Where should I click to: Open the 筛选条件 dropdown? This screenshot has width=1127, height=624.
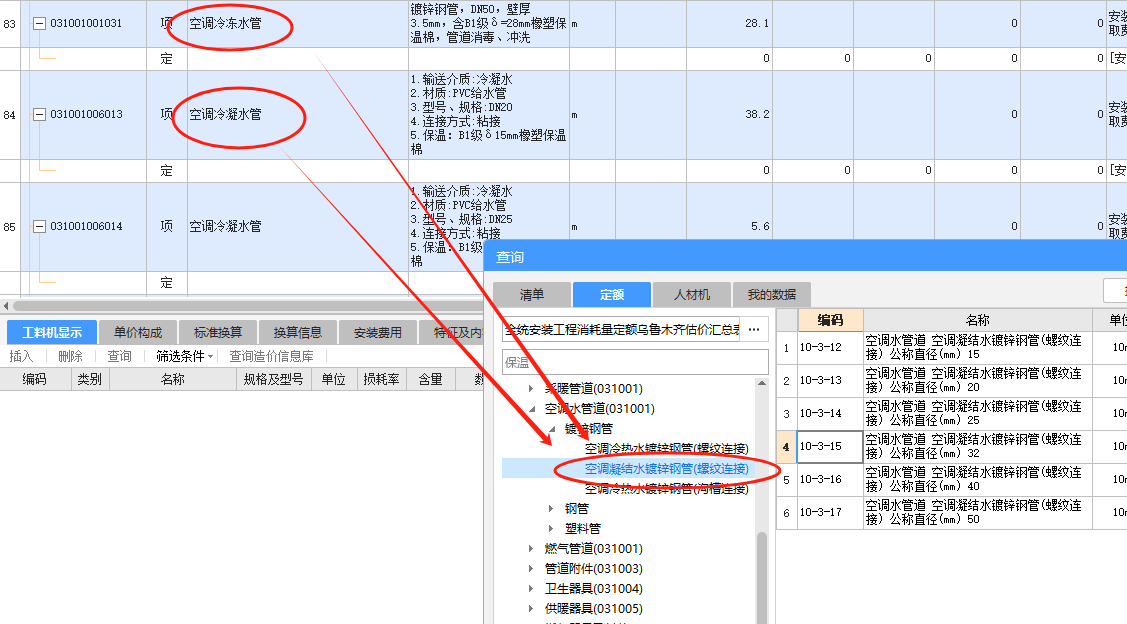[x=185, y=356]
